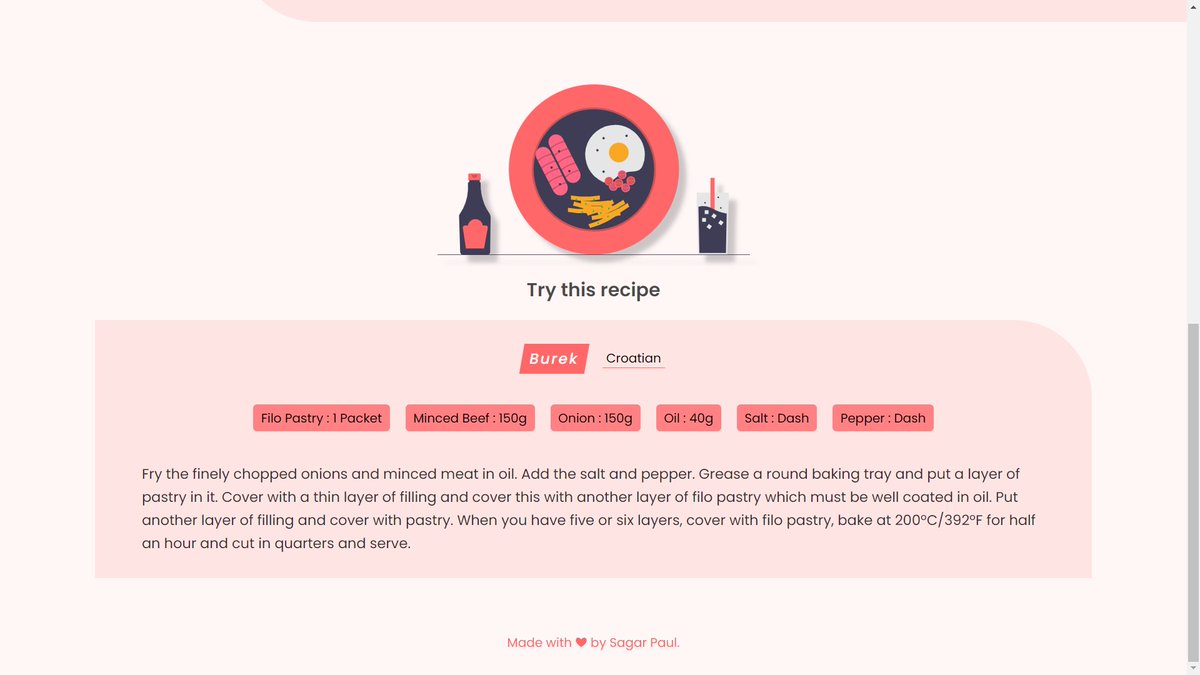Viewport: 1200px width, 675px height.
Task: Open the Croatian cuisine link
Action: click(633, 358)
